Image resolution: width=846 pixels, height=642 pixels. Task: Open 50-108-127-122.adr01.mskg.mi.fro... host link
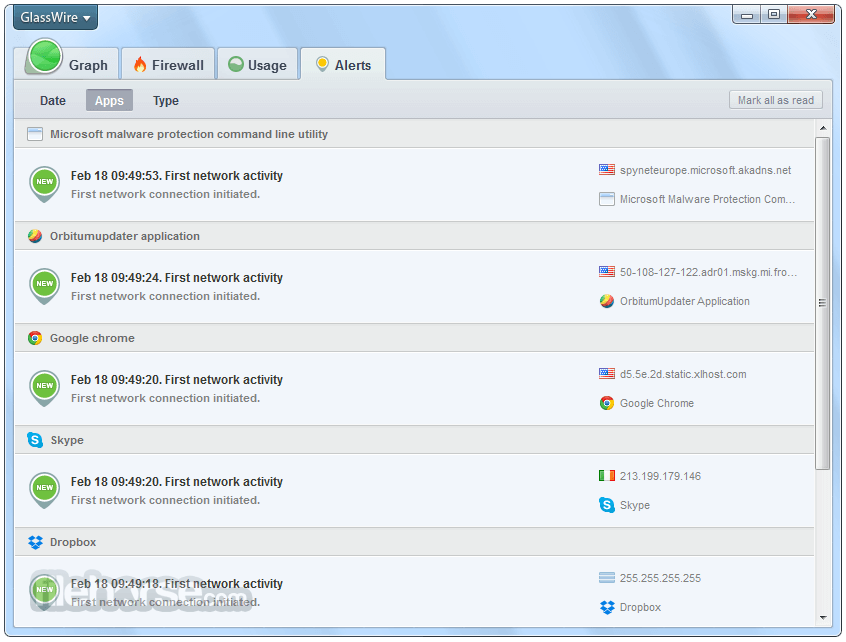tap(708, 272)
